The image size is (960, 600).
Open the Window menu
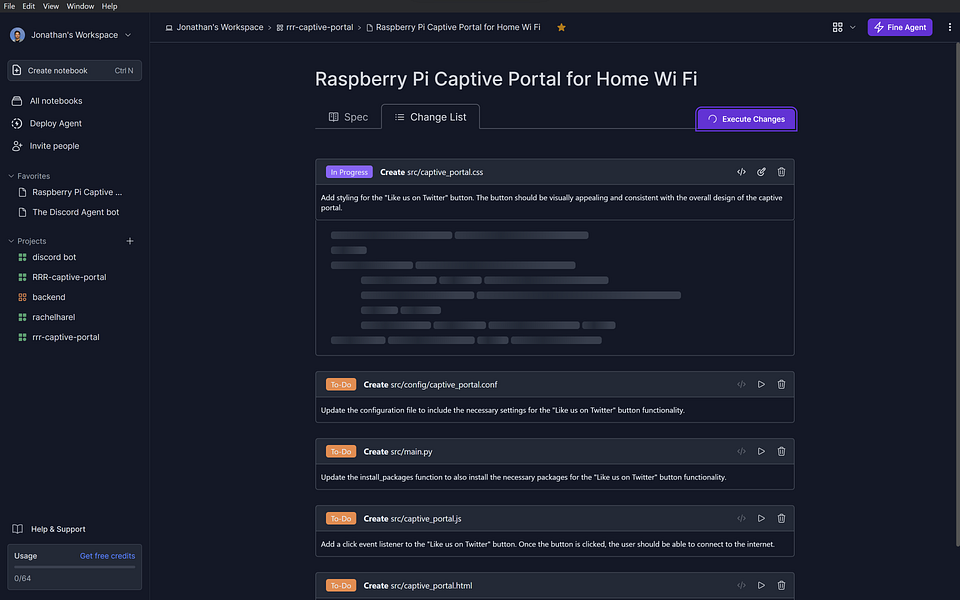coord(80,6)
